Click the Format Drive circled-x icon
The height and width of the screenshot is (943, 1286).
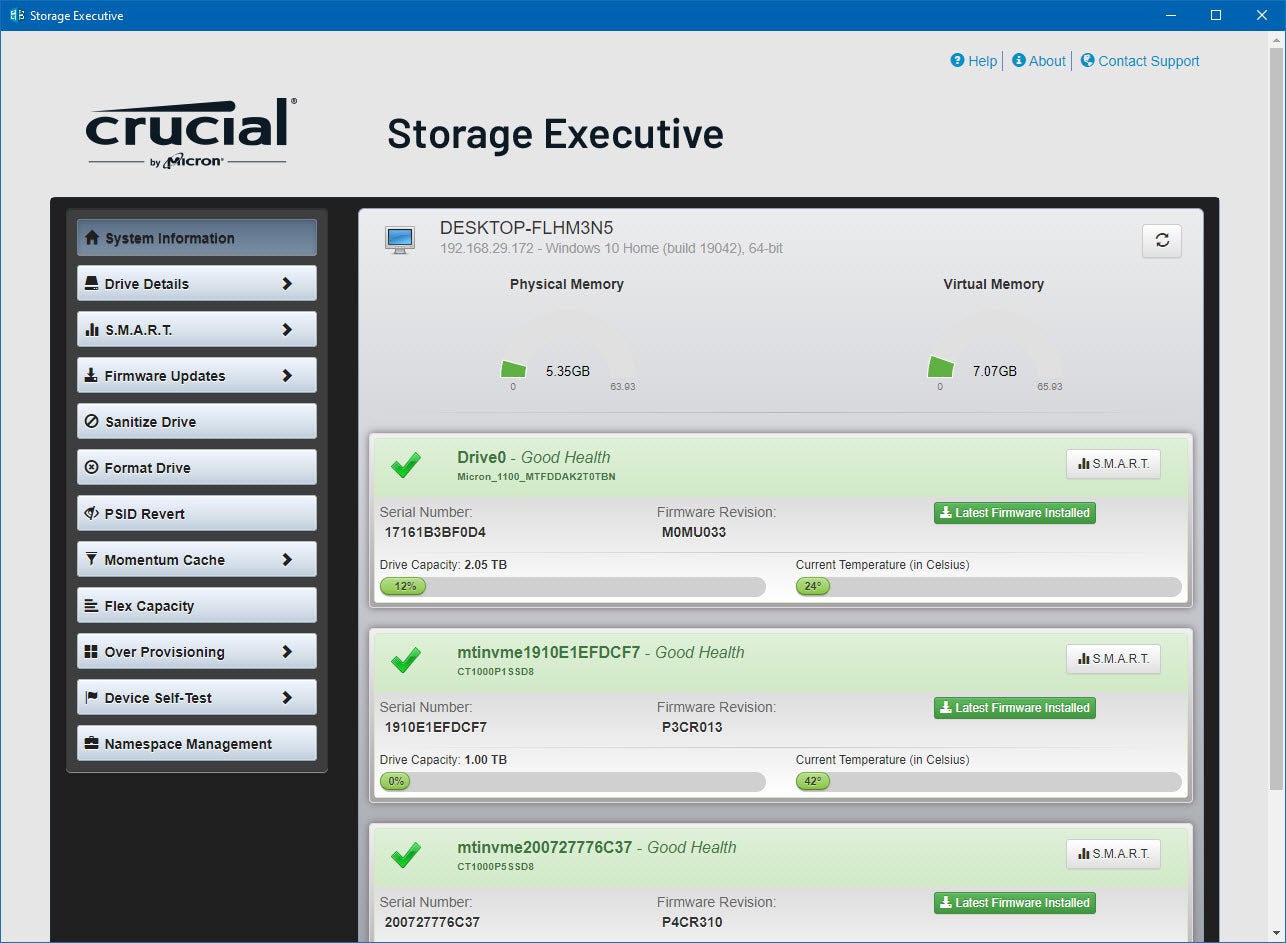pos(91,467)
